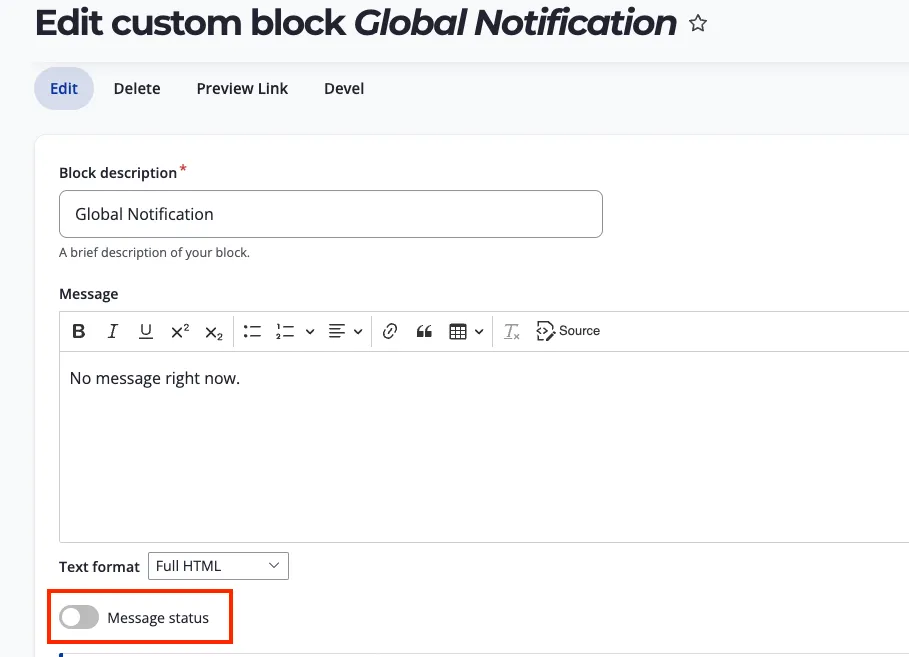Insert a block quote
The width and height of the screenshot is (909, 657).
pos(424,331)
